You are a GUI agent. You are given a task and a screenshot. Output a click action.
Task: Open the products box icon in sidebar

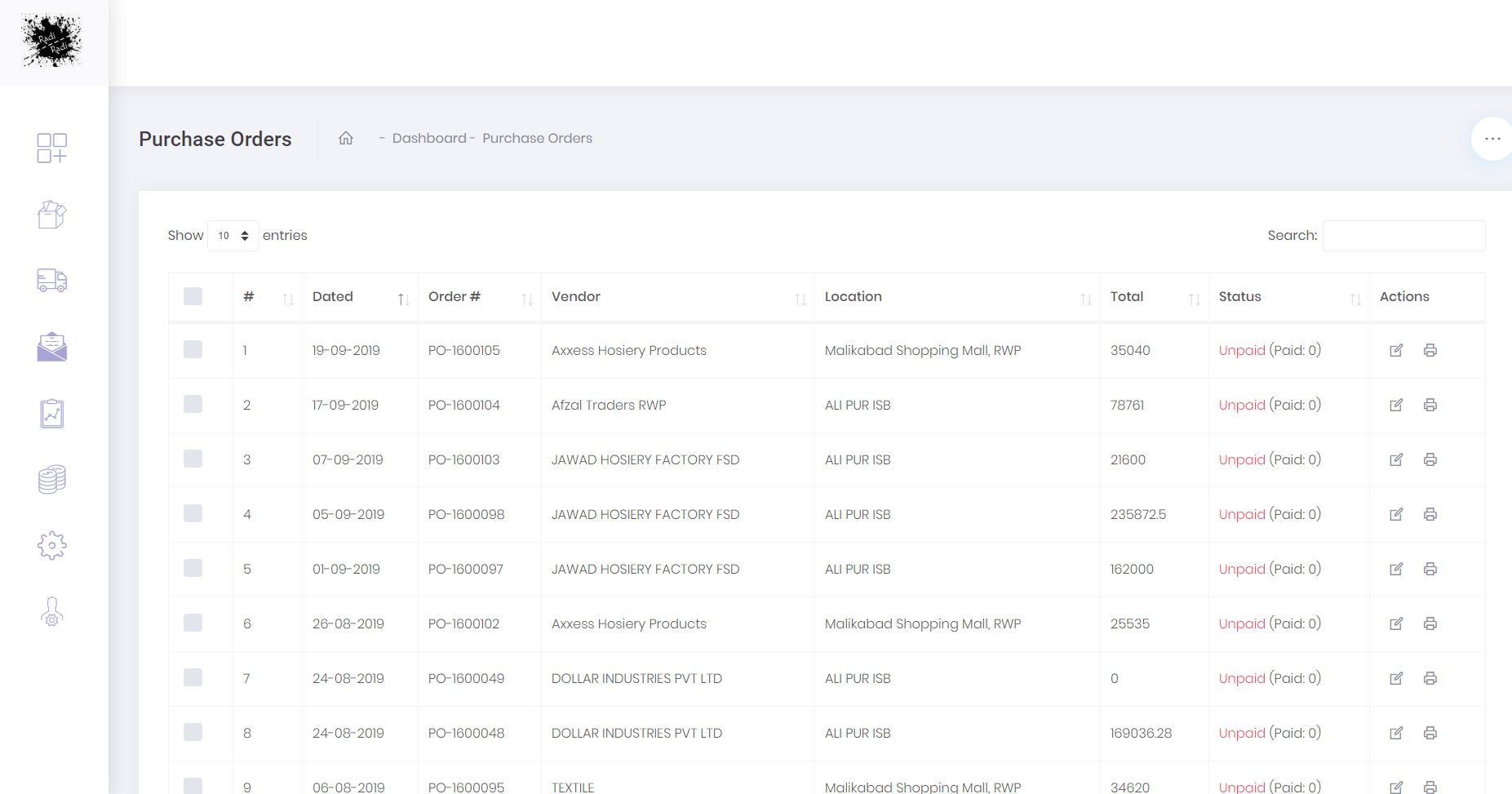tap(52, 215)
